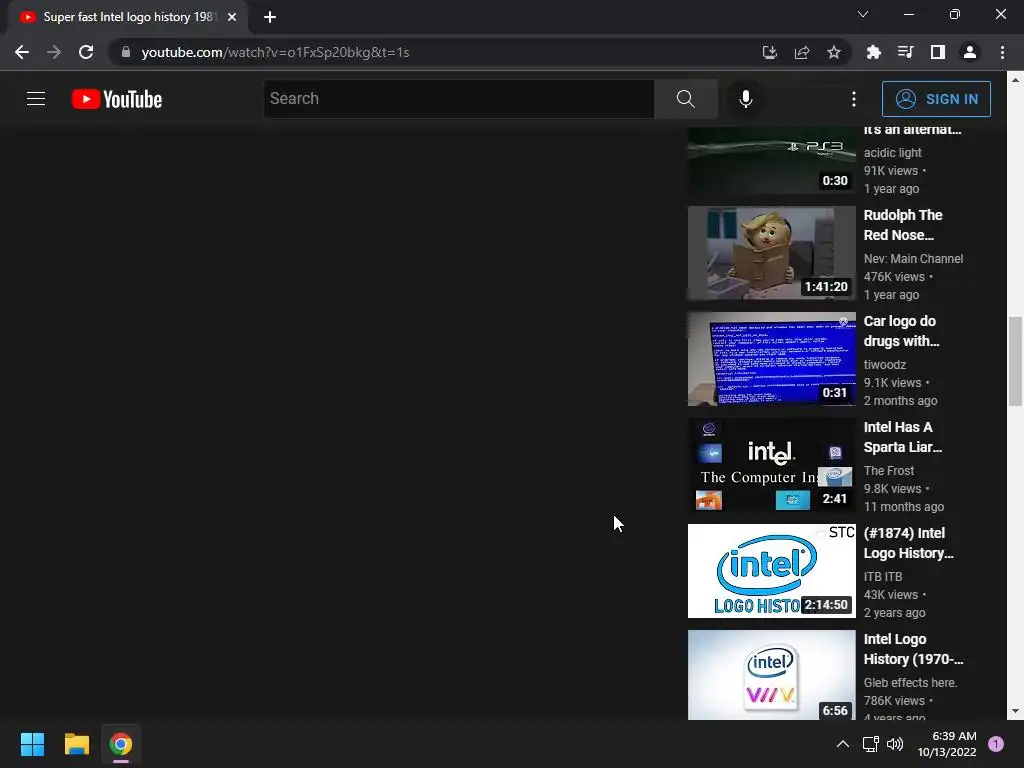Open the Intel Logo History 2:14:50 thumbnail

772,571
